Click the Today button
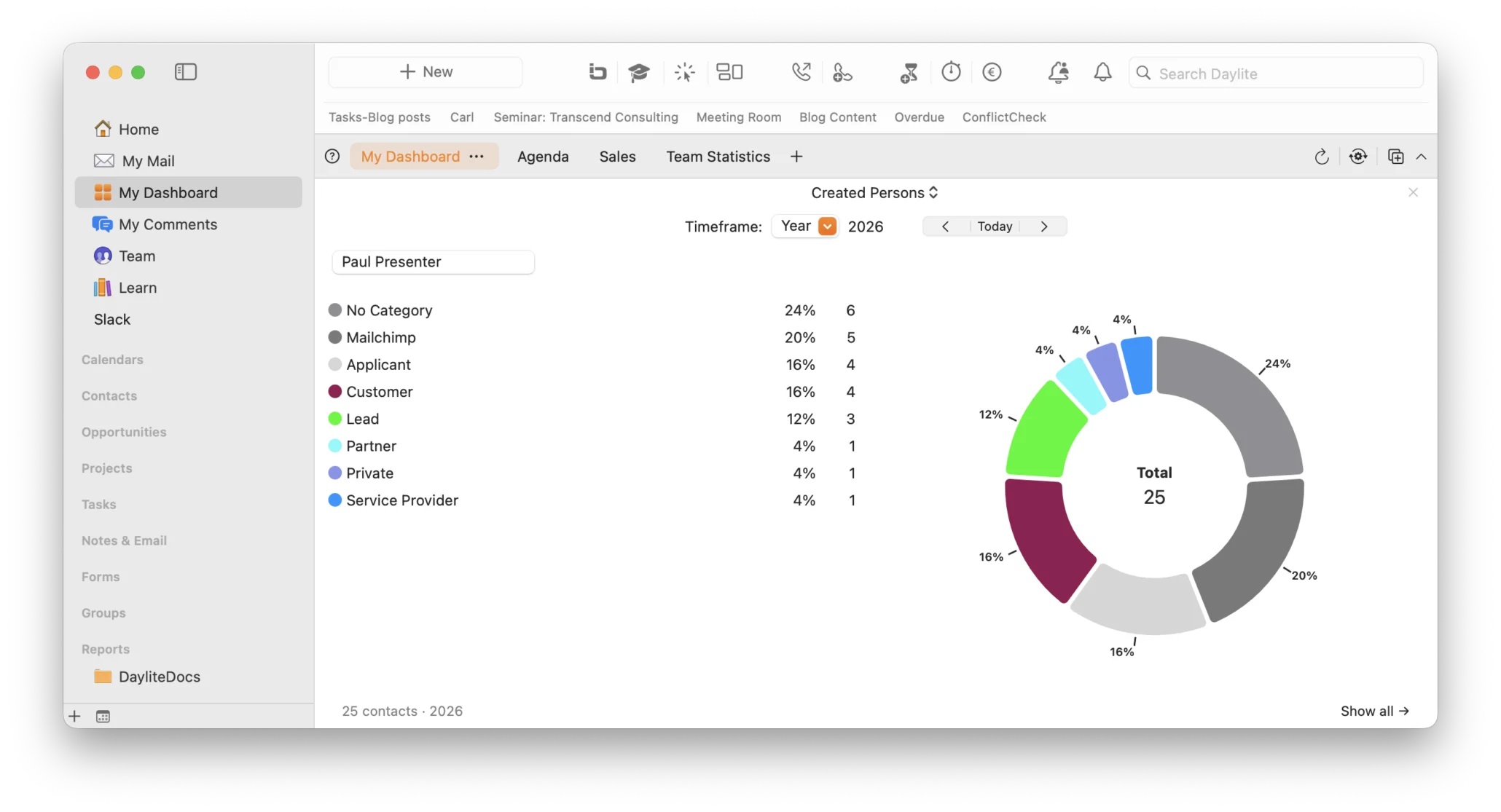Image resolution: width=1501 pixels, height=812 pixels. pyautogui.click(x=995, y=226)
